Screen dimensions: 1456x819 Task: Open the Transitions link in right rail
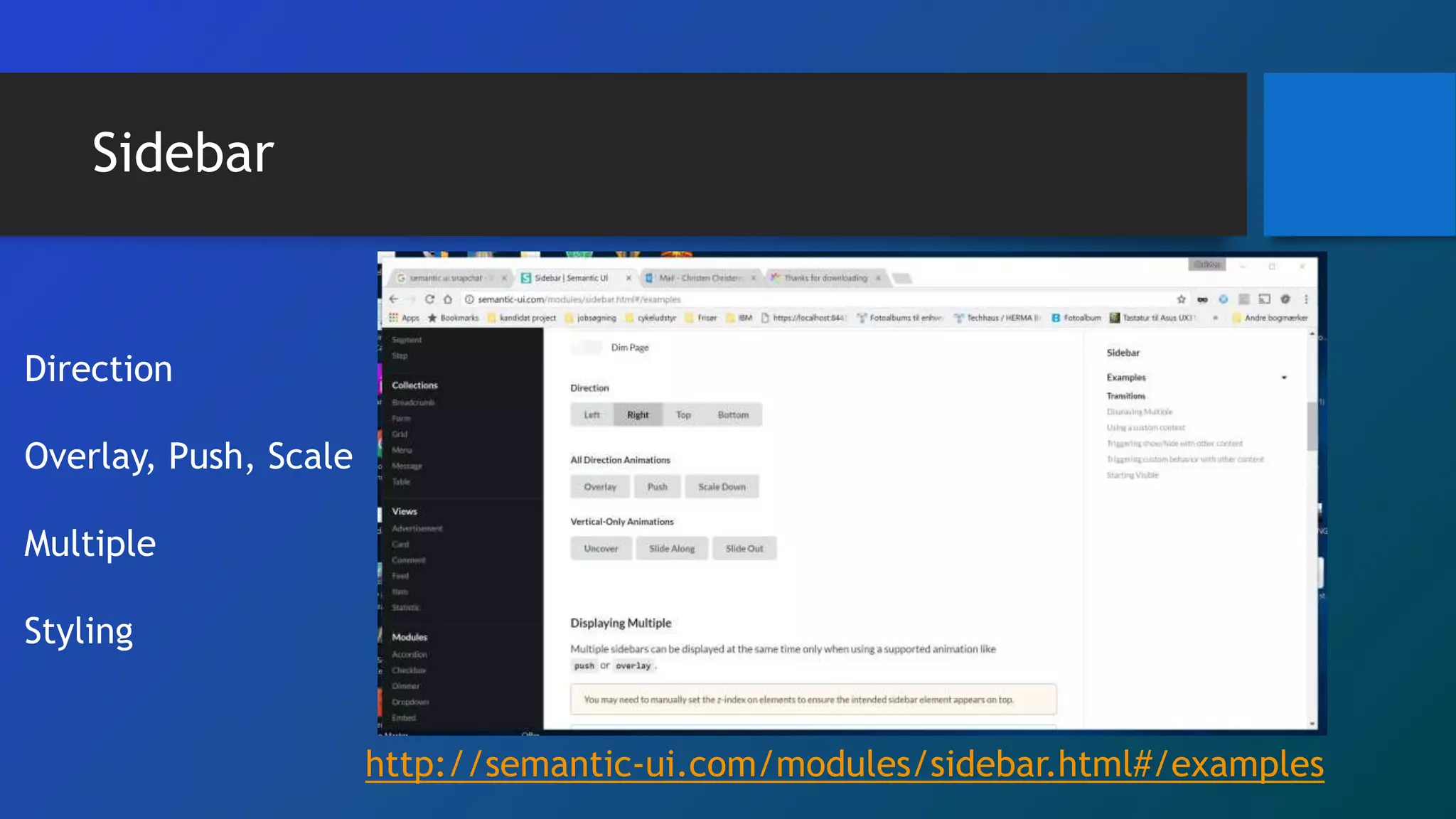pyautogui.click(x=1126, y=396)
